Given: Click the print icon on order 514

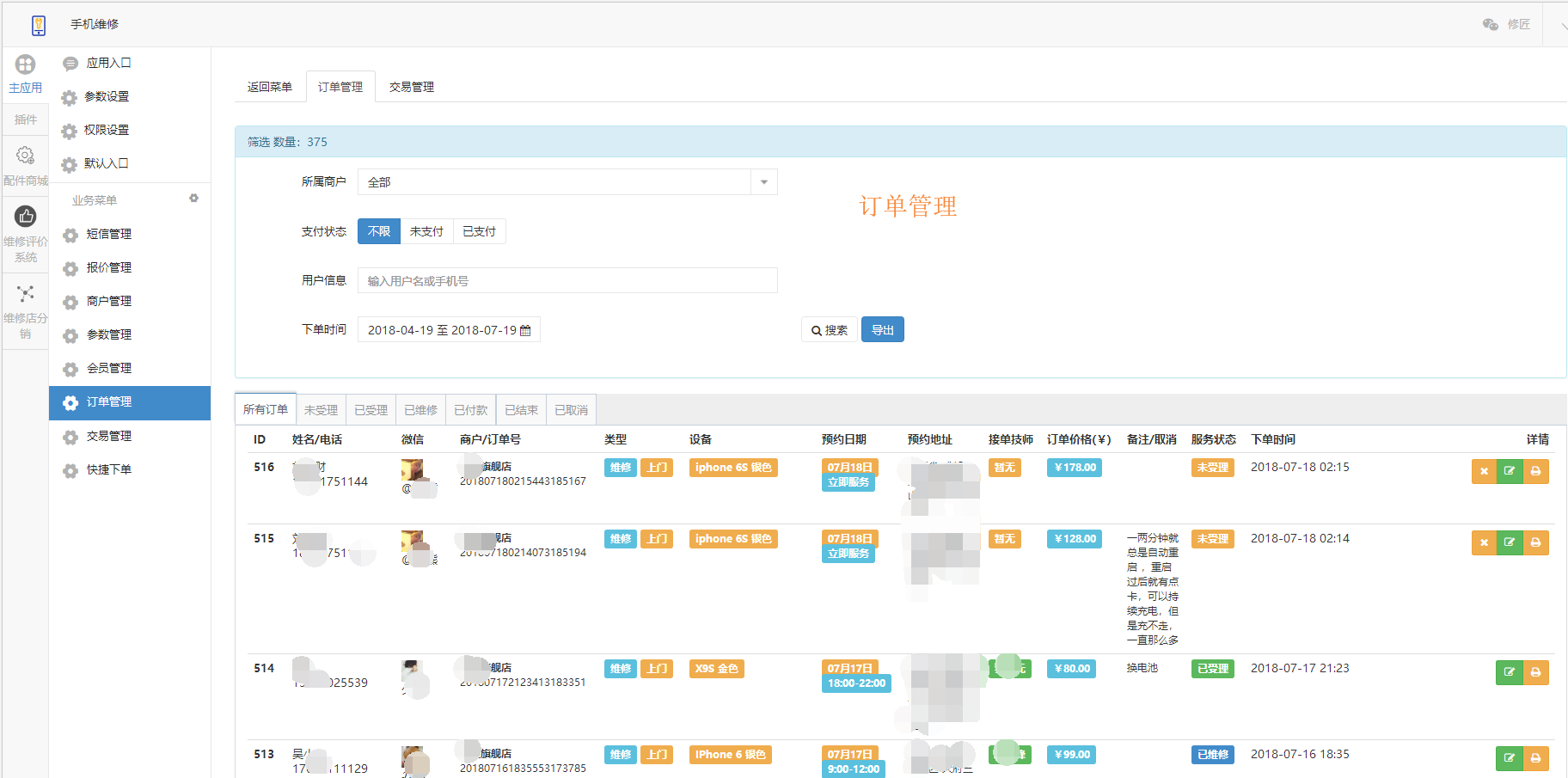Looking at the screenshot, I should point(1536,672).
